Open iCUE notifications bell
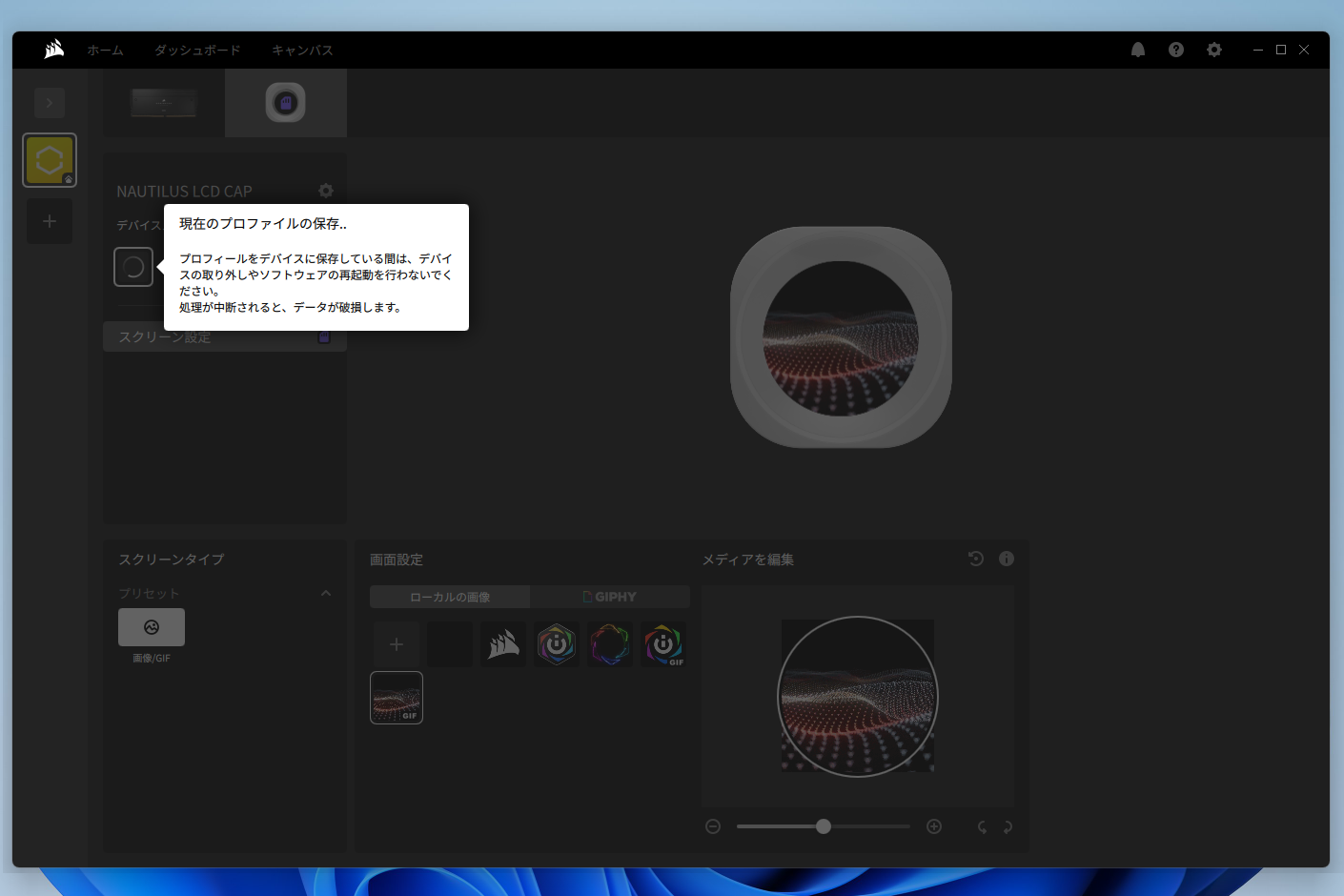This screenshot has height=896, width=1344. click(x=1137, y=50)
